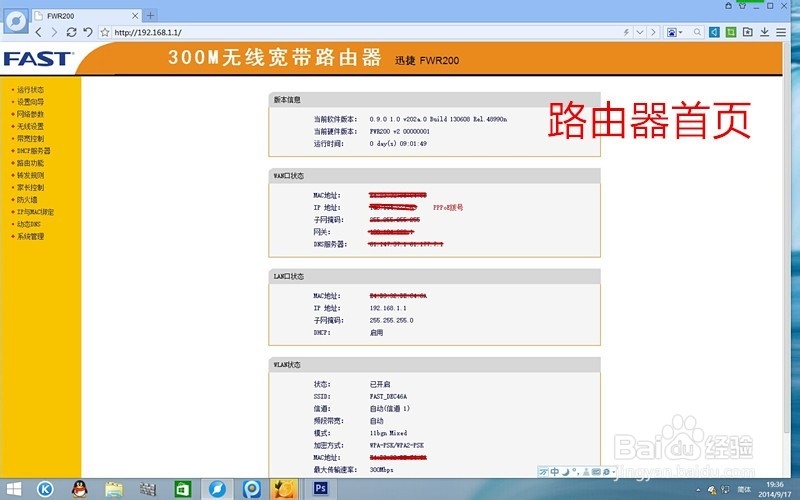The width and height of the screenshot is (800, 500).
Task: Click the WPA-PSK/WPA2-PSK encryption value
Action: click(x=396, y=445)
